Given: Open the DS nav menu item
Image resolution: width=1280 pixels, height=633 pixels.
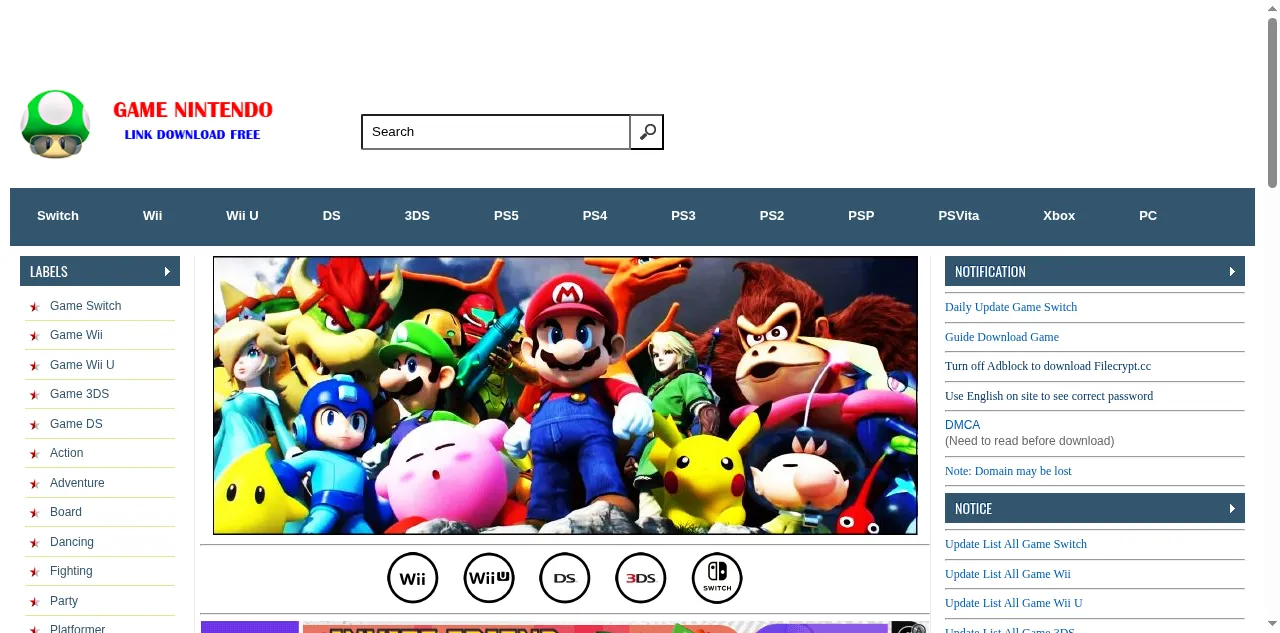Looking at the screenshot, I should 332,216.
